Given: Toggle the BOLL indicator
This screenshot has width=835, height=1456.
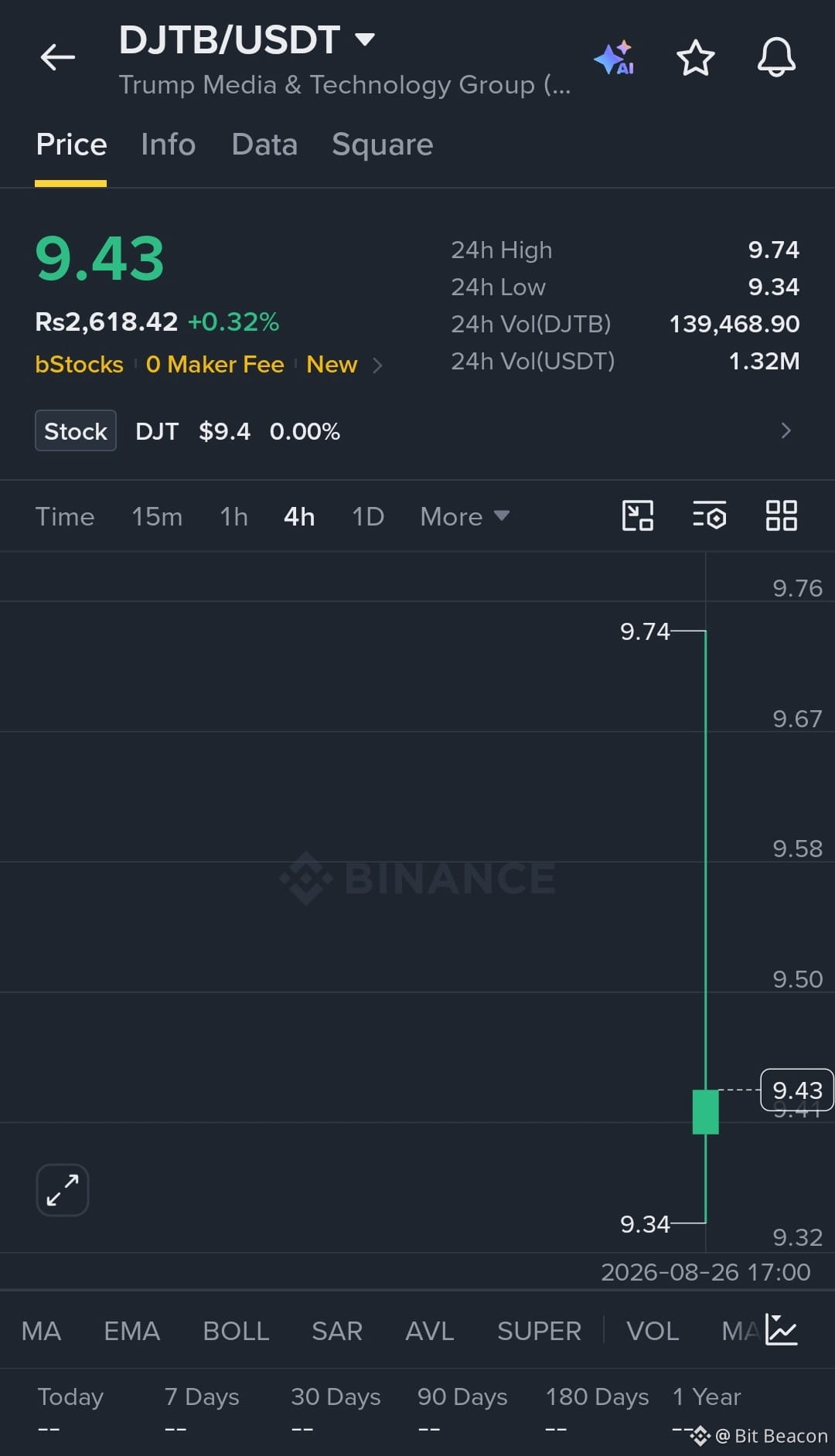Looking at the screenshot, I should click(236, 1331).
